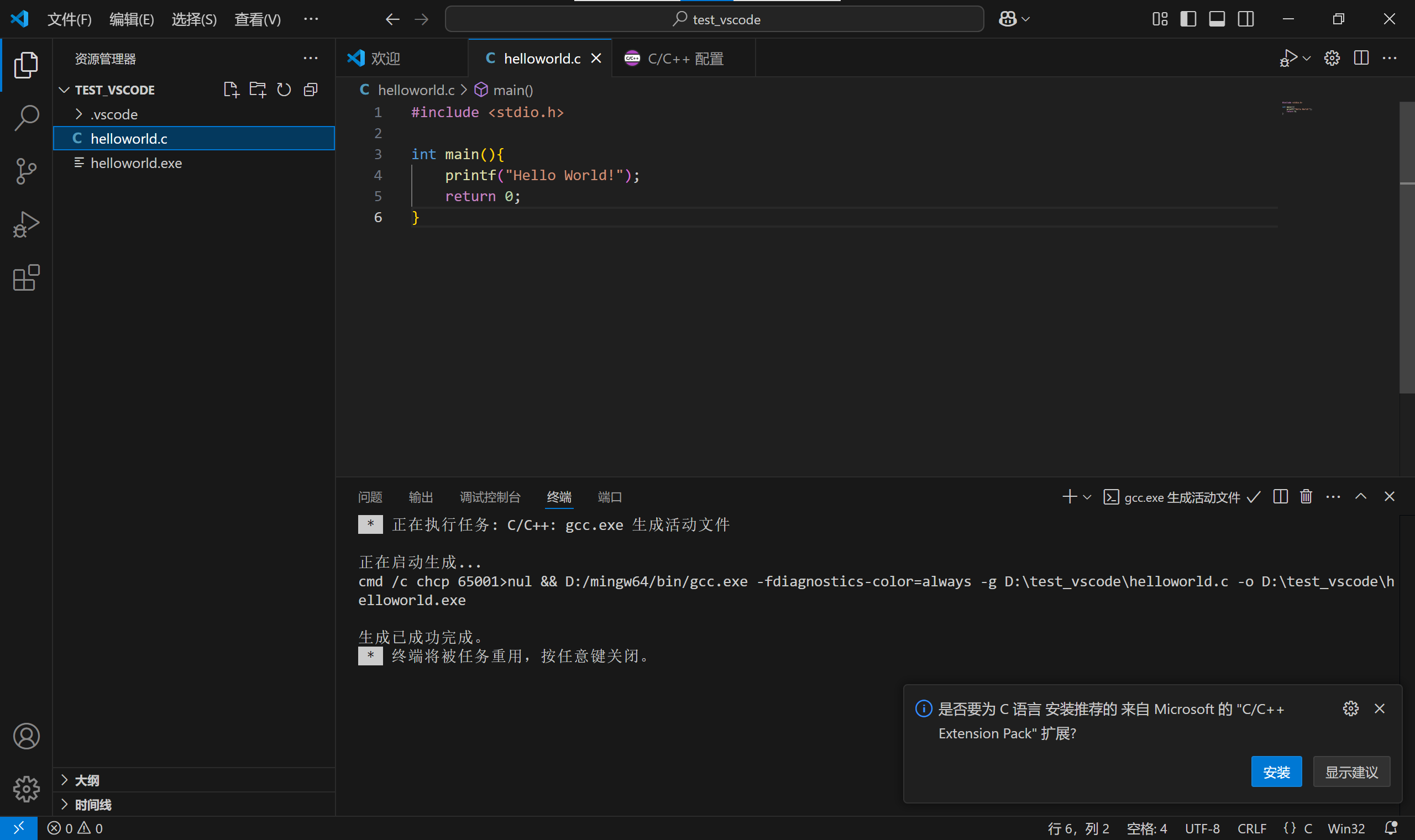Toggle the Secondary Side Bar layout control
Image resolution: width=1415 pixels, height=840 pixels.
pos(1245,19)
